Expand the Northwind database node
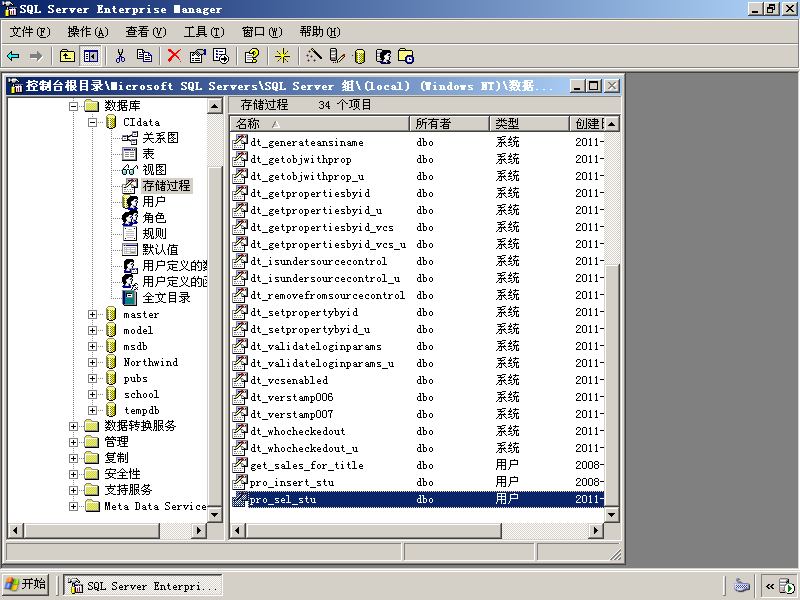800x600 pixels. 92,362
